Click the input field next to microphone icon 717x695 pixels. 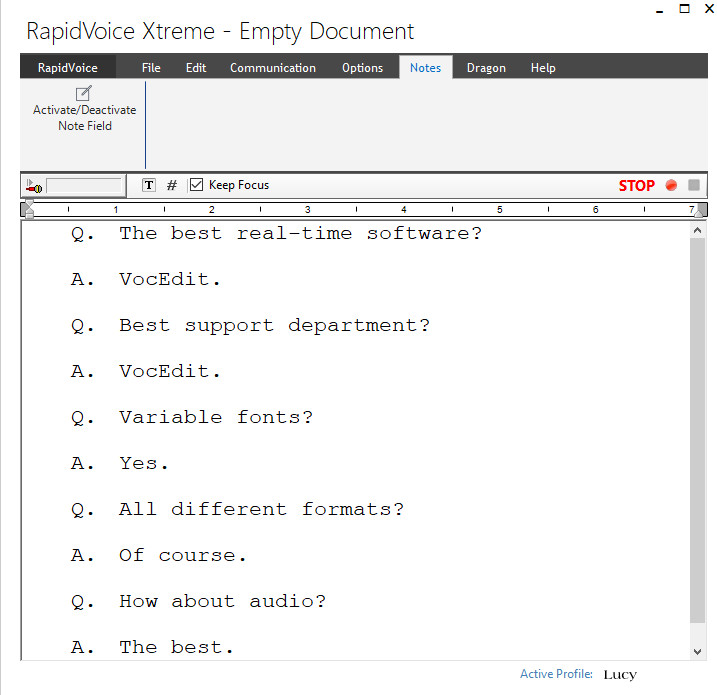(85, 186)
